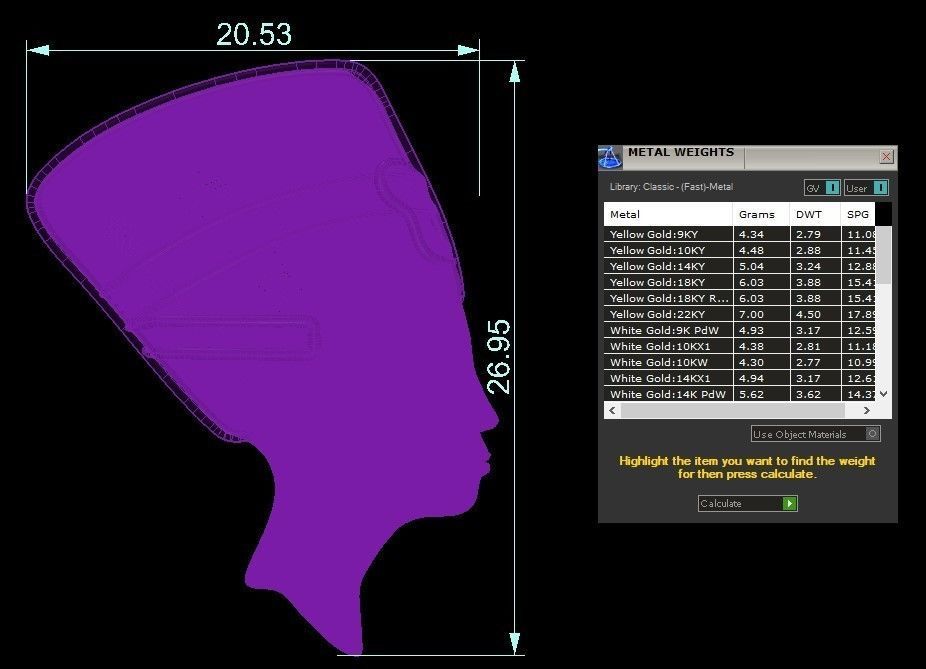Select the Yellow Gold:10KY row
This screenshot has width=926, height=669.
(x=739, y=250)
